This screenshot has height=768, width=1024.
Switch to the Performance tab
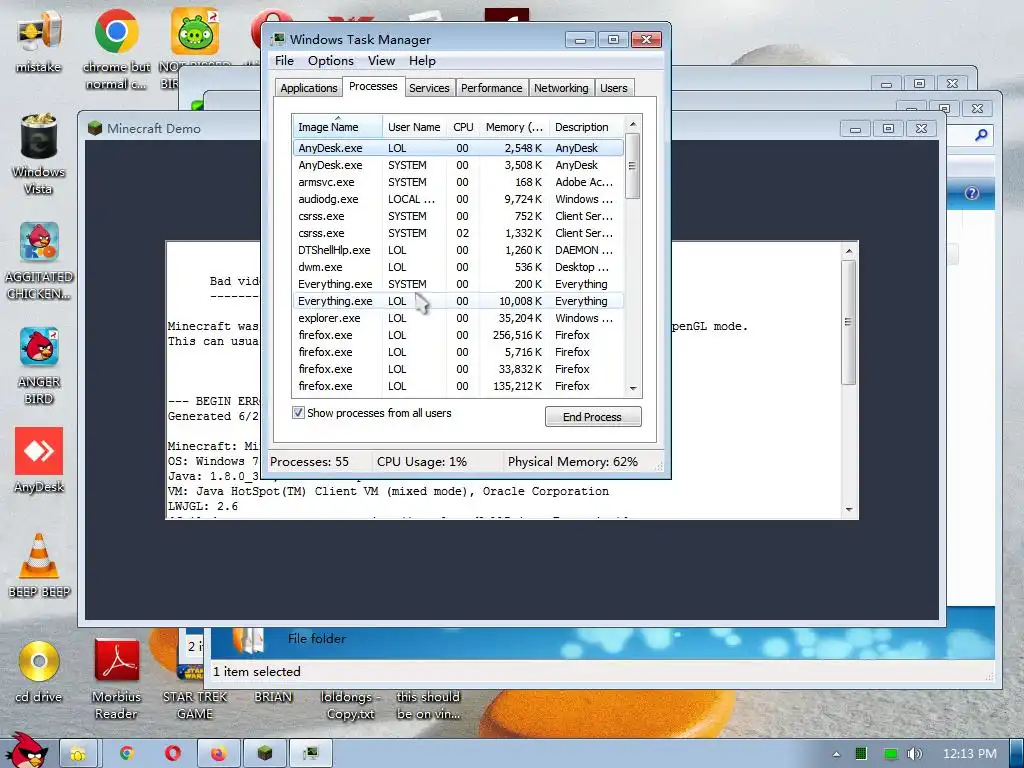[491, 88]
